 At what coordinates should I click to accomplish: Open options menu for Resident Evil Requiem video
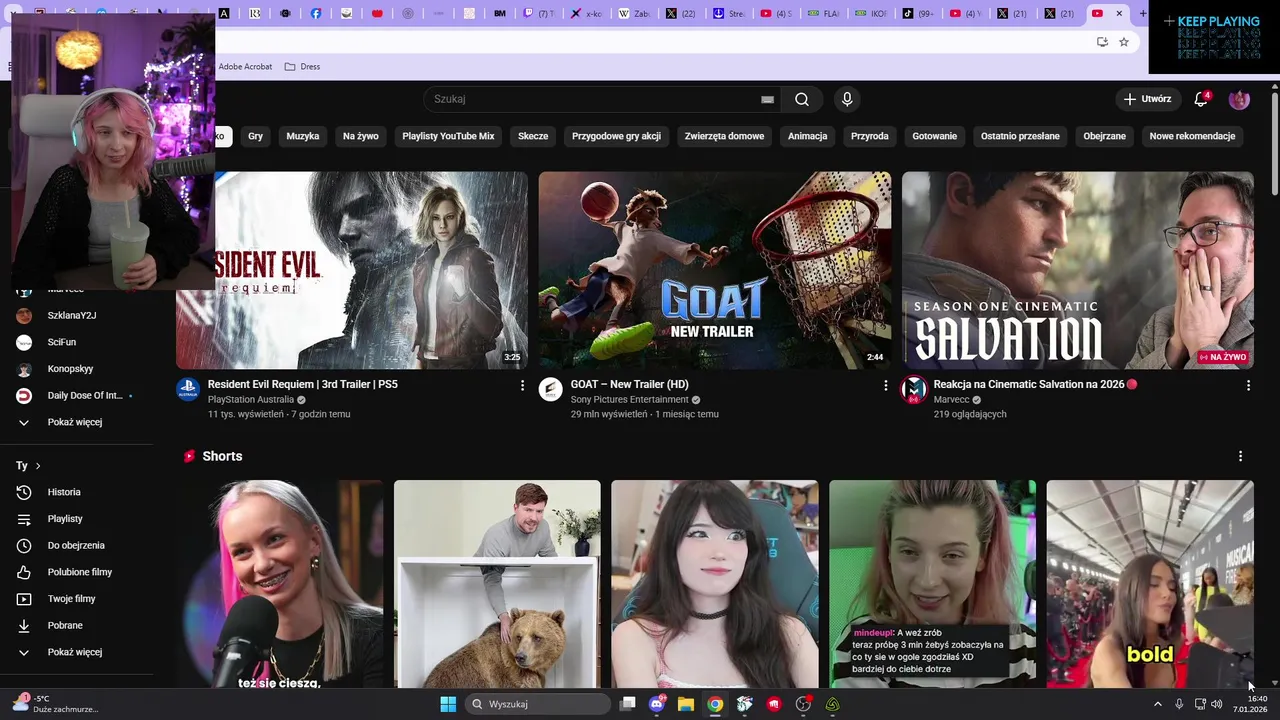tap(522, 385)
